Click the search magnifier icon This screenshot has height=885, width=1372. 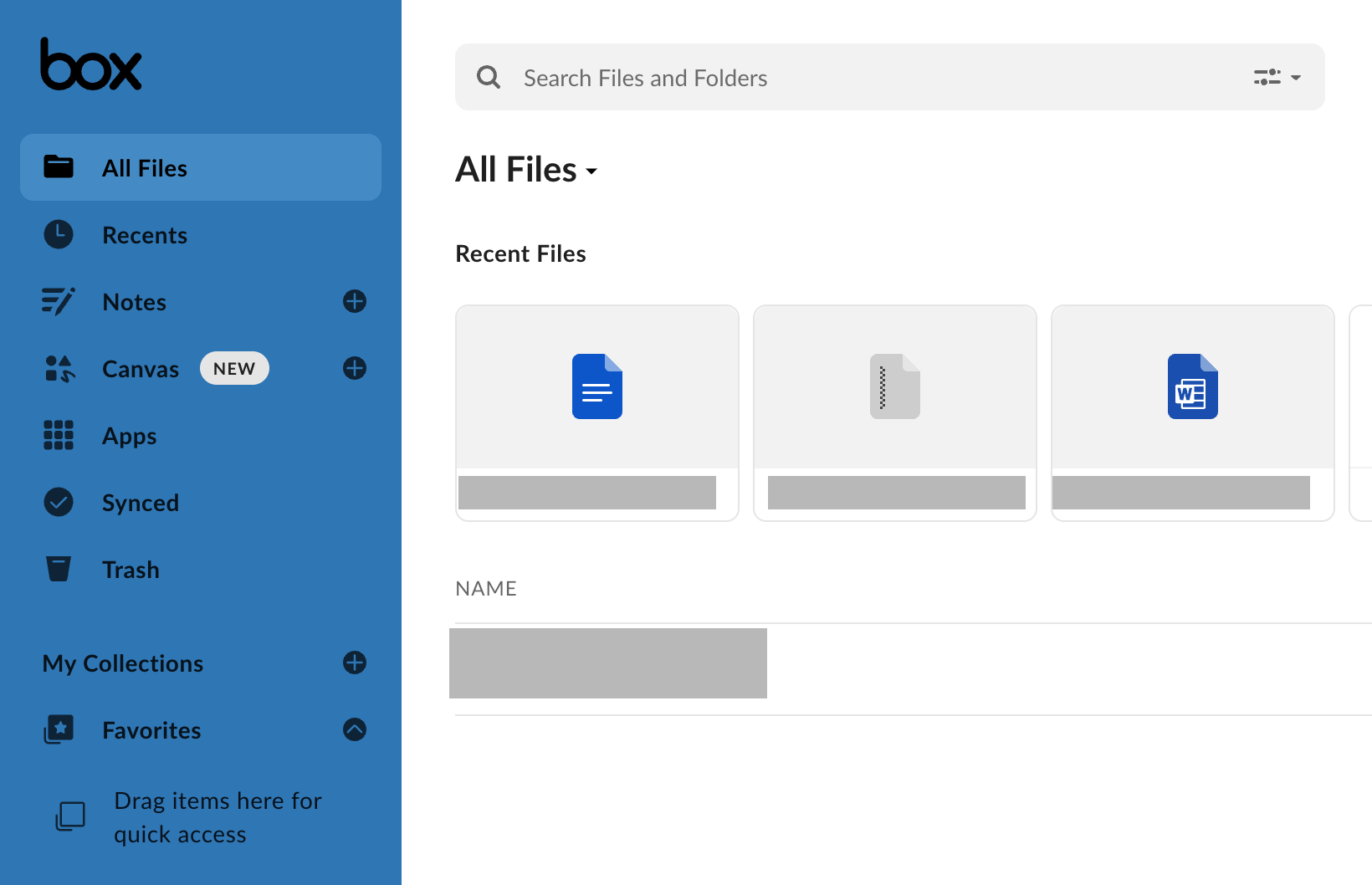[x=489, y=77]
